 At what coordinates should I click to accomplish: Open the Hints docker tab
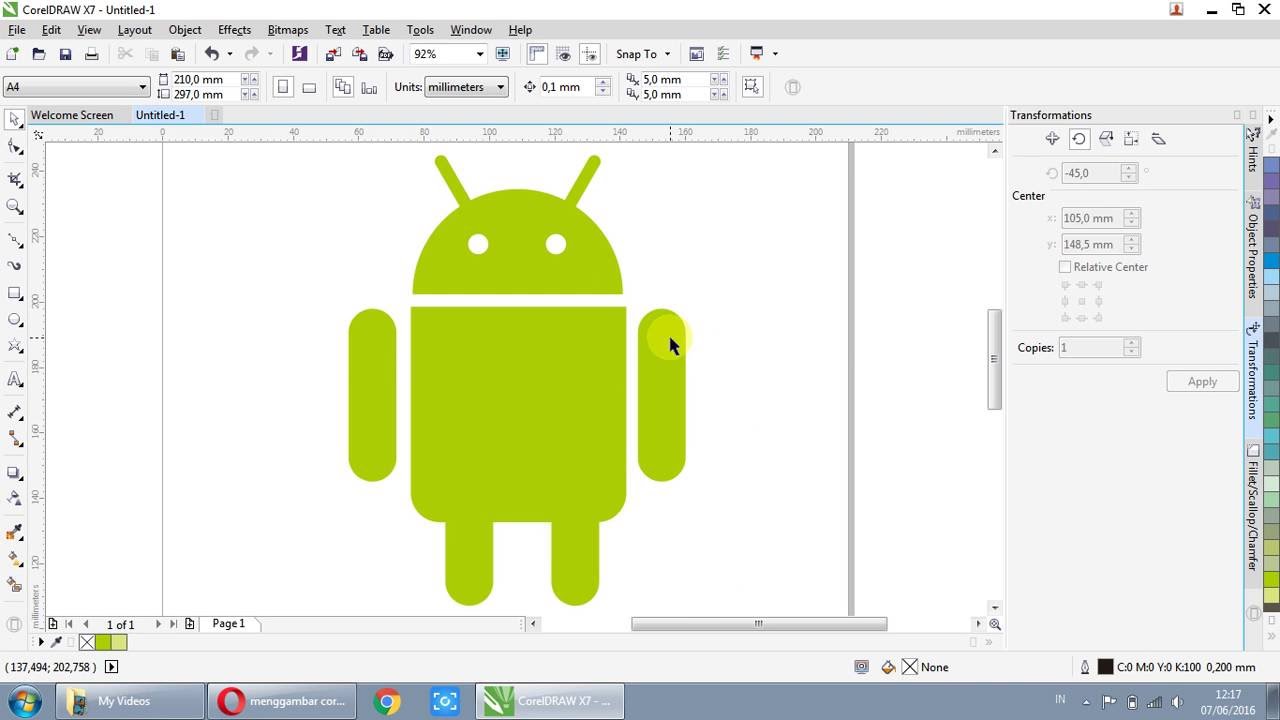pyautogui.click(x=1252, y=150)
